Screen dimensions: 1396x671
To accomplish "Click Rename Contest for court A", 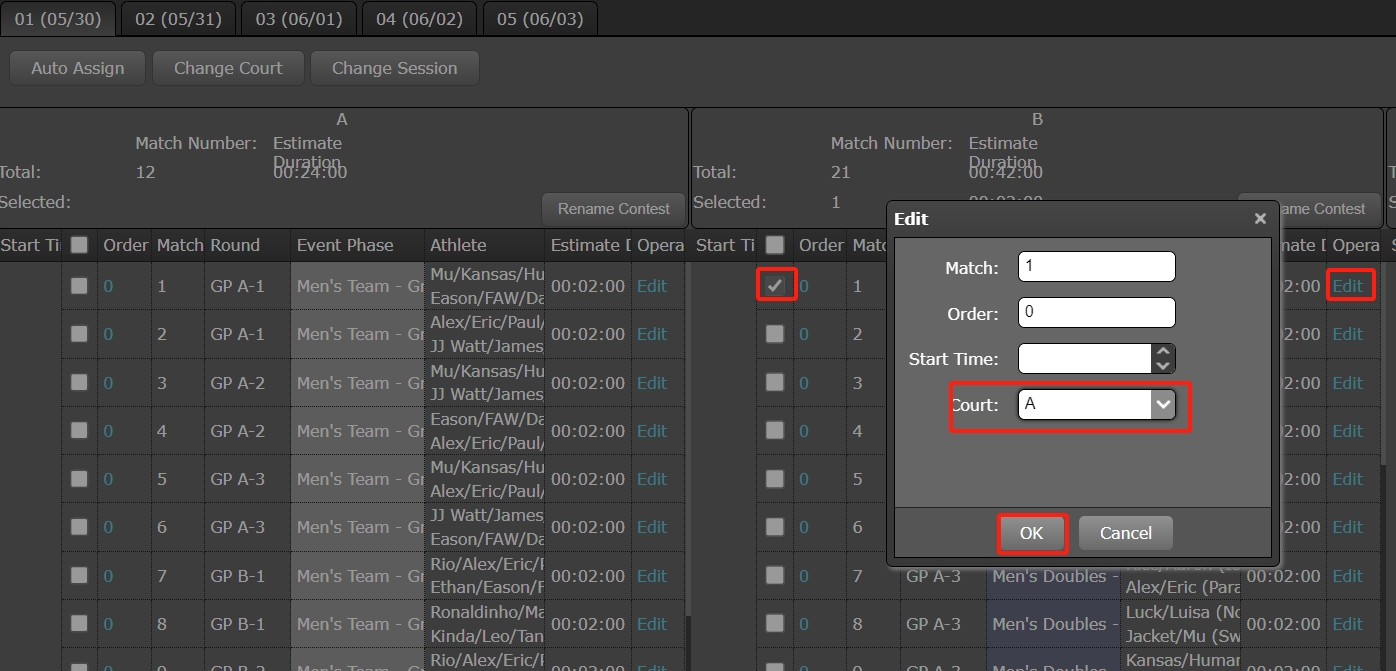I will 613,208.
